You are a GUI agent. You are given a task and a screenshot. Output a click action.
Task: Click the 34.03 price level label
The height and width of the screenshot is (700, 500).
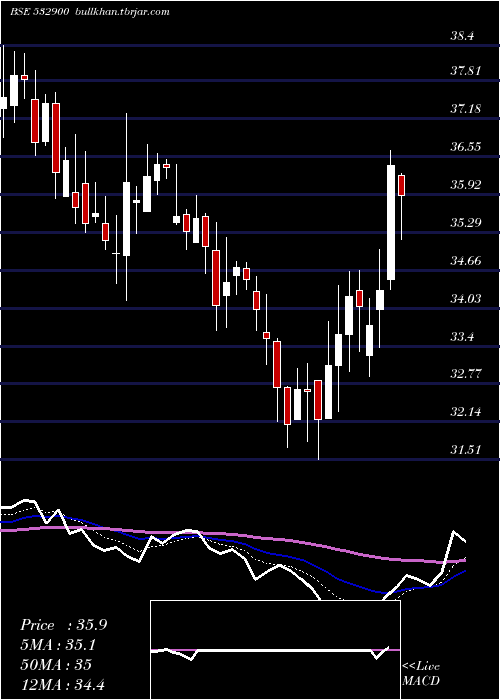pos(466,298)
